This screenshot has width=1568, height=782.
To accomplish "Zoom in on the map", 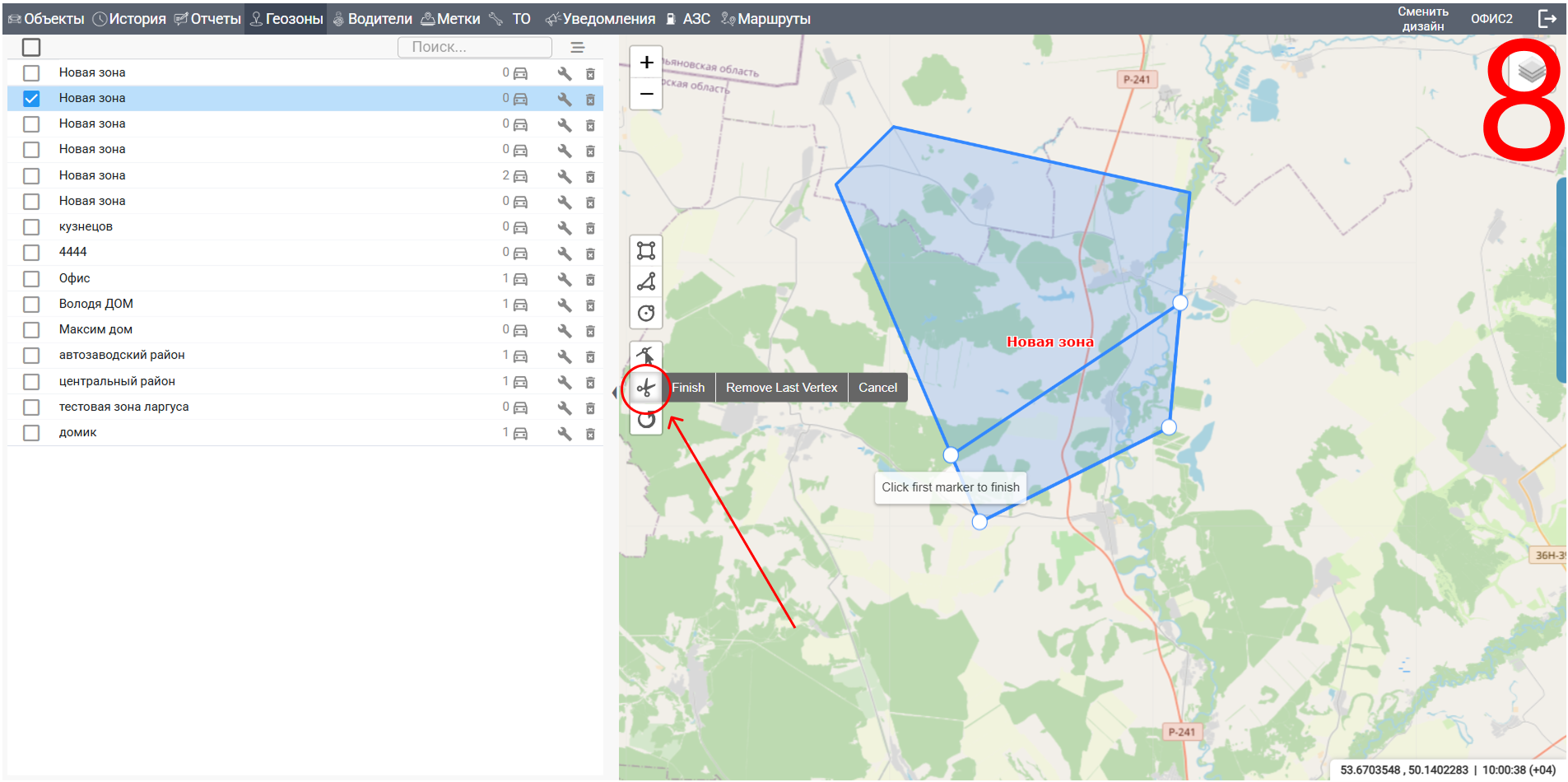I will (647, 63).
